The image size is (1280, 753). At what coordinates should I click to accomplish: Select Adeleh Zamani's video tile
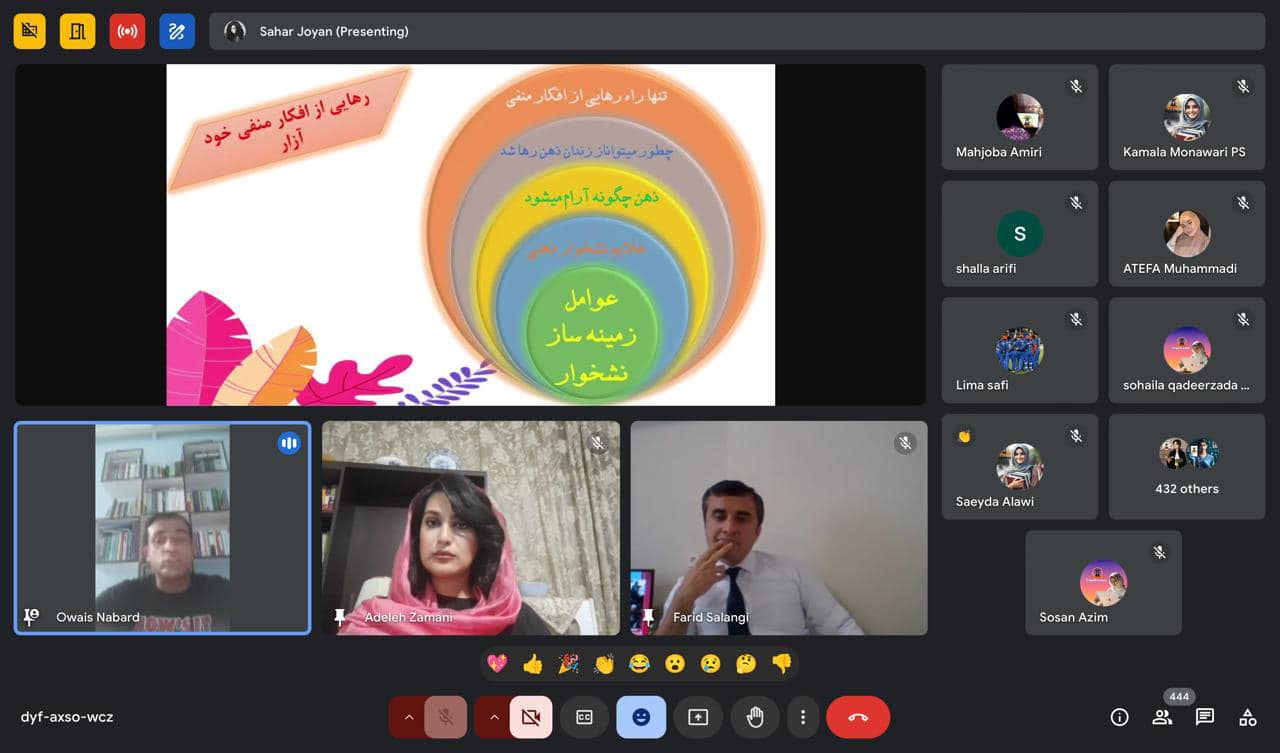pyautogui.click(x=470, y=527)
